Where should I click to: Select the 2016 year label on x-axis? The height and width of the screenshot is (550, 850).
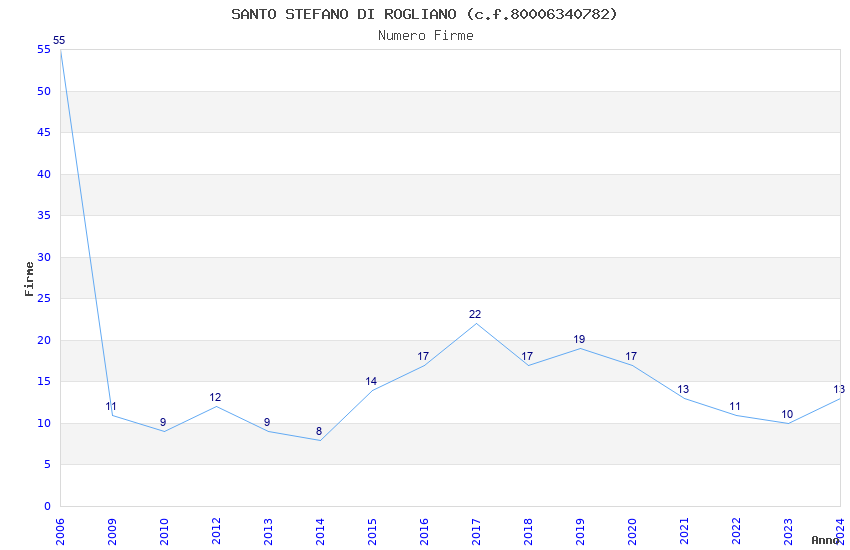tap(424, 531)
